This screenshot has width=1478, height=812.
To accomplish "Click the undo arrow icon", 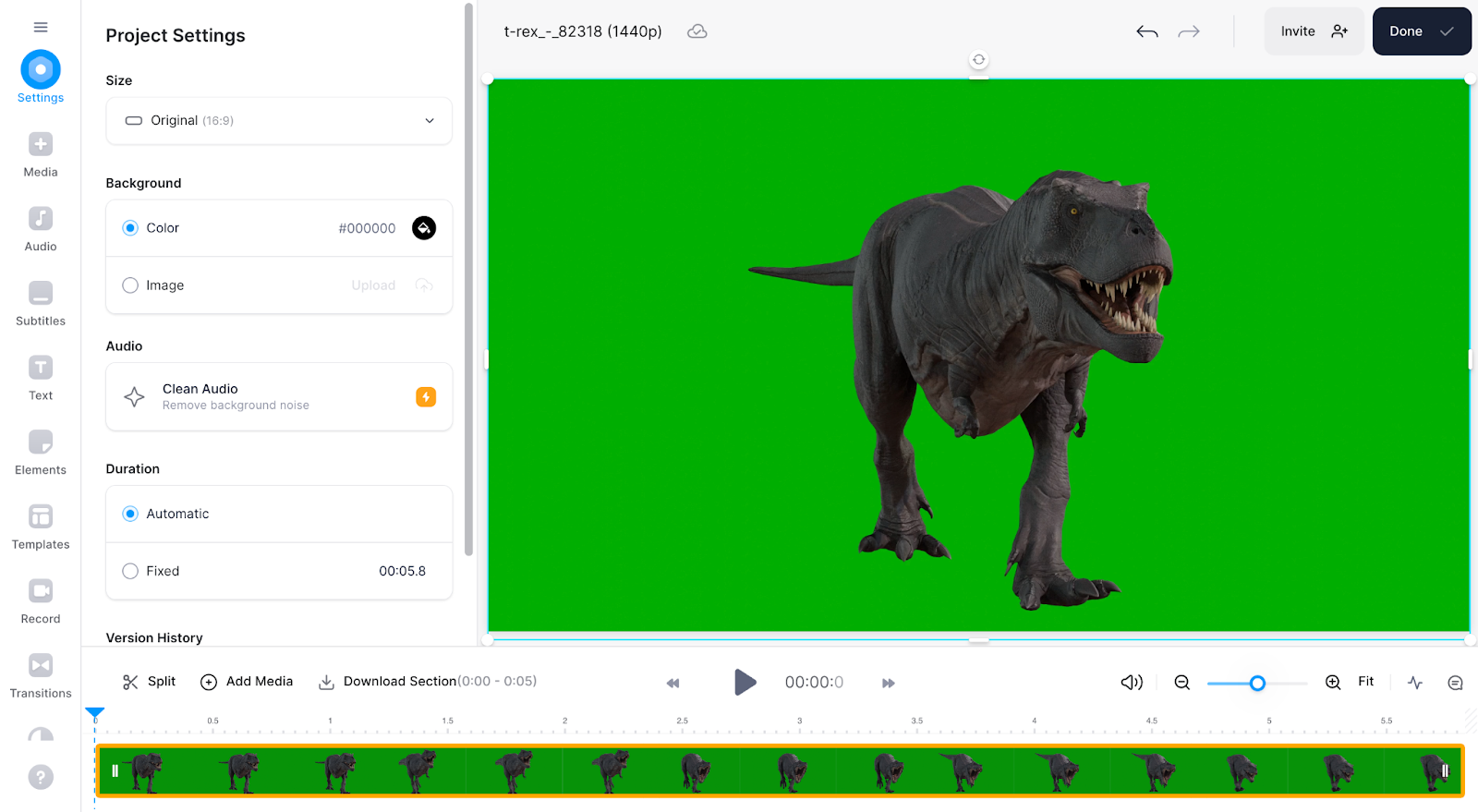I will pos(1146,31).
